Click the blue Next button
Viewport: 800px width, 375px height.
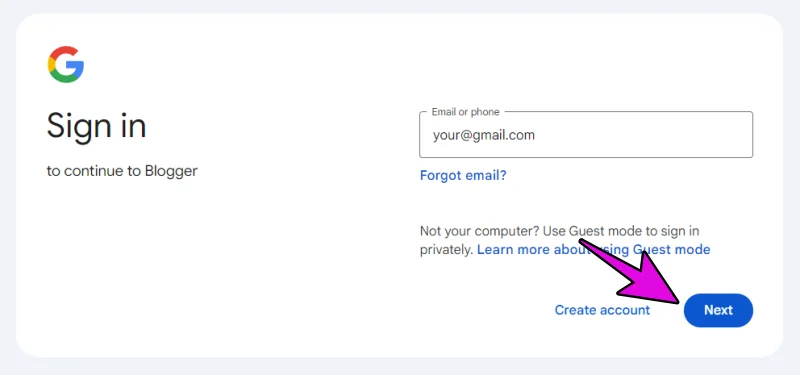(x=718, y=310)
